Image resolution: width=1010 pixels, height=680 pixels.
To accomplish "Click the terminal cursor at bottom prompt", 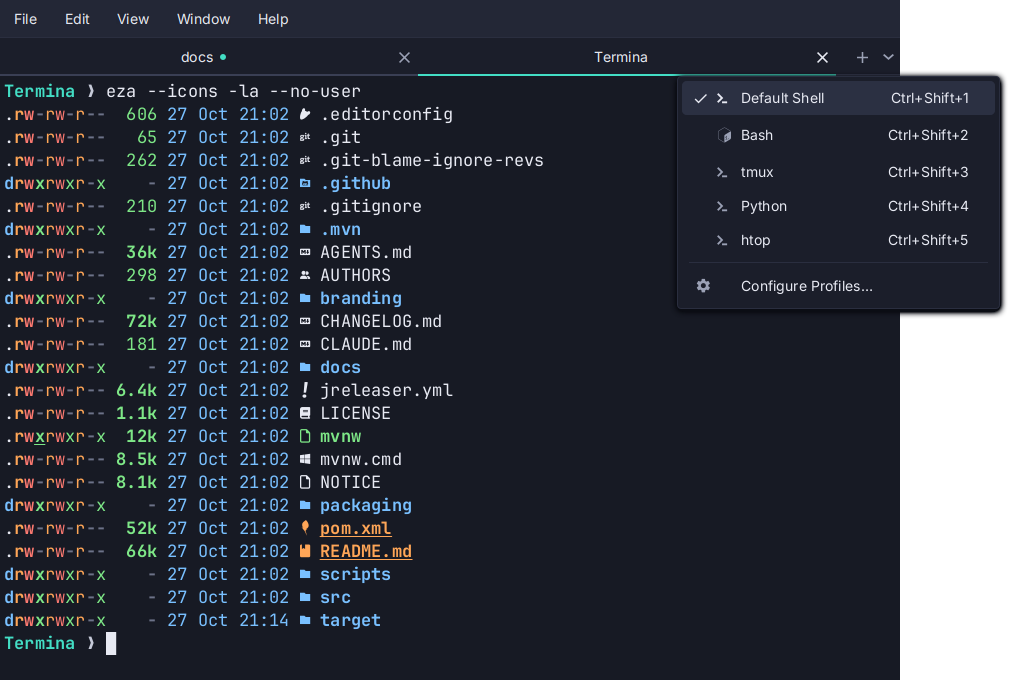I will click(111, 643).
